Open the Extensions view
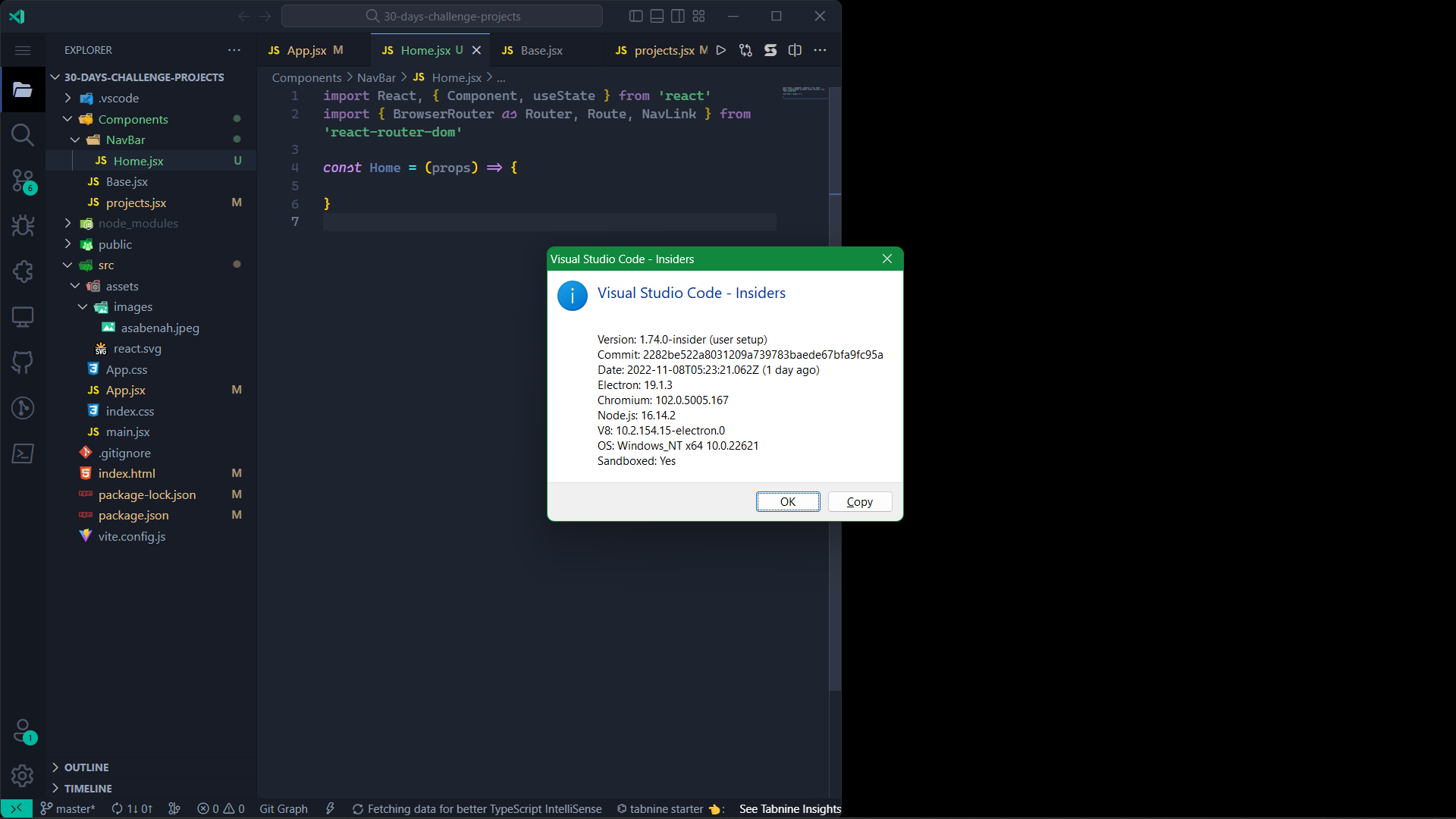The height and width of the screenshot is (819, 1456). [x=23, y=271]
